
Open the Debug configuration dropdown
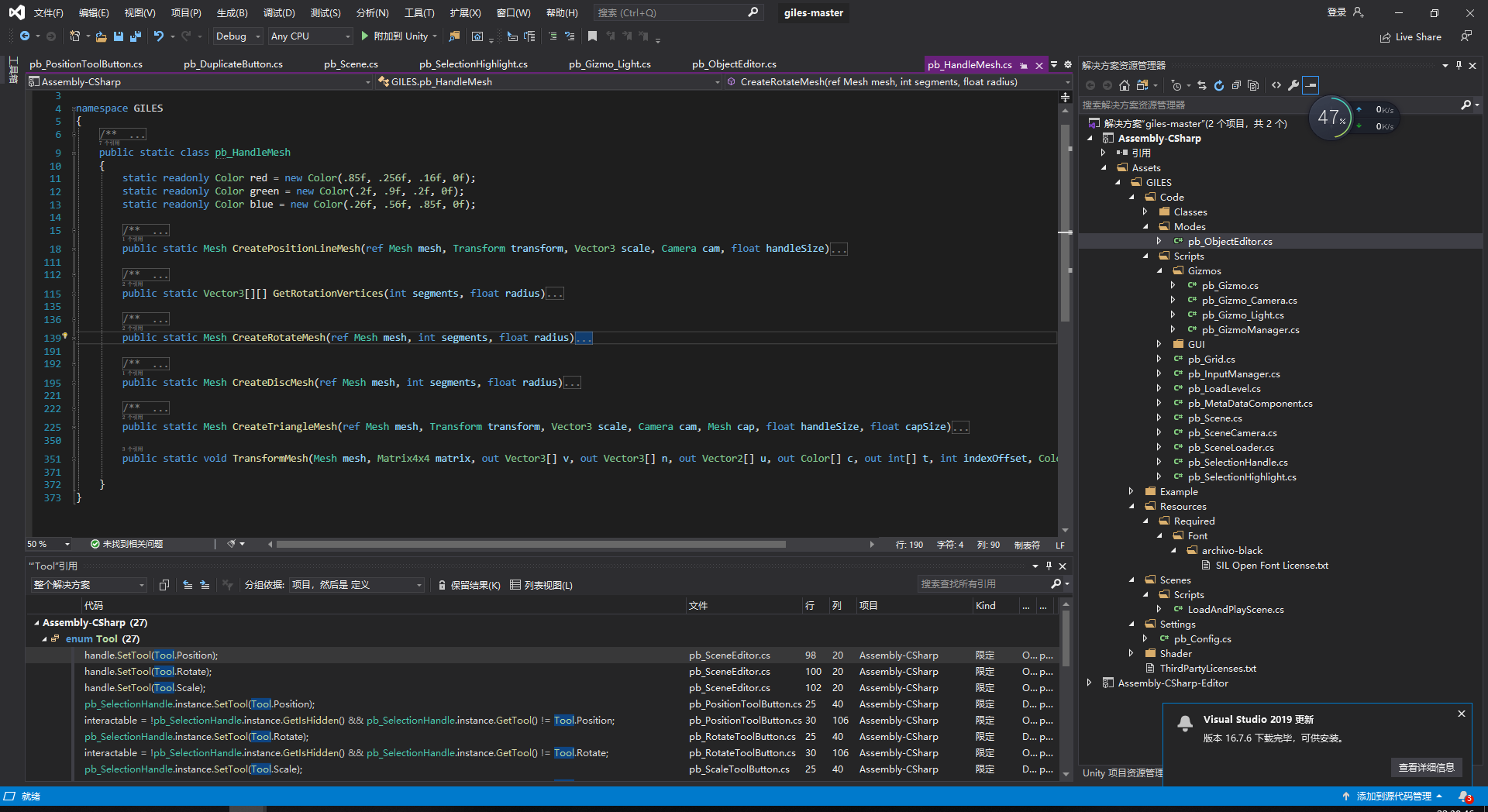237,36
